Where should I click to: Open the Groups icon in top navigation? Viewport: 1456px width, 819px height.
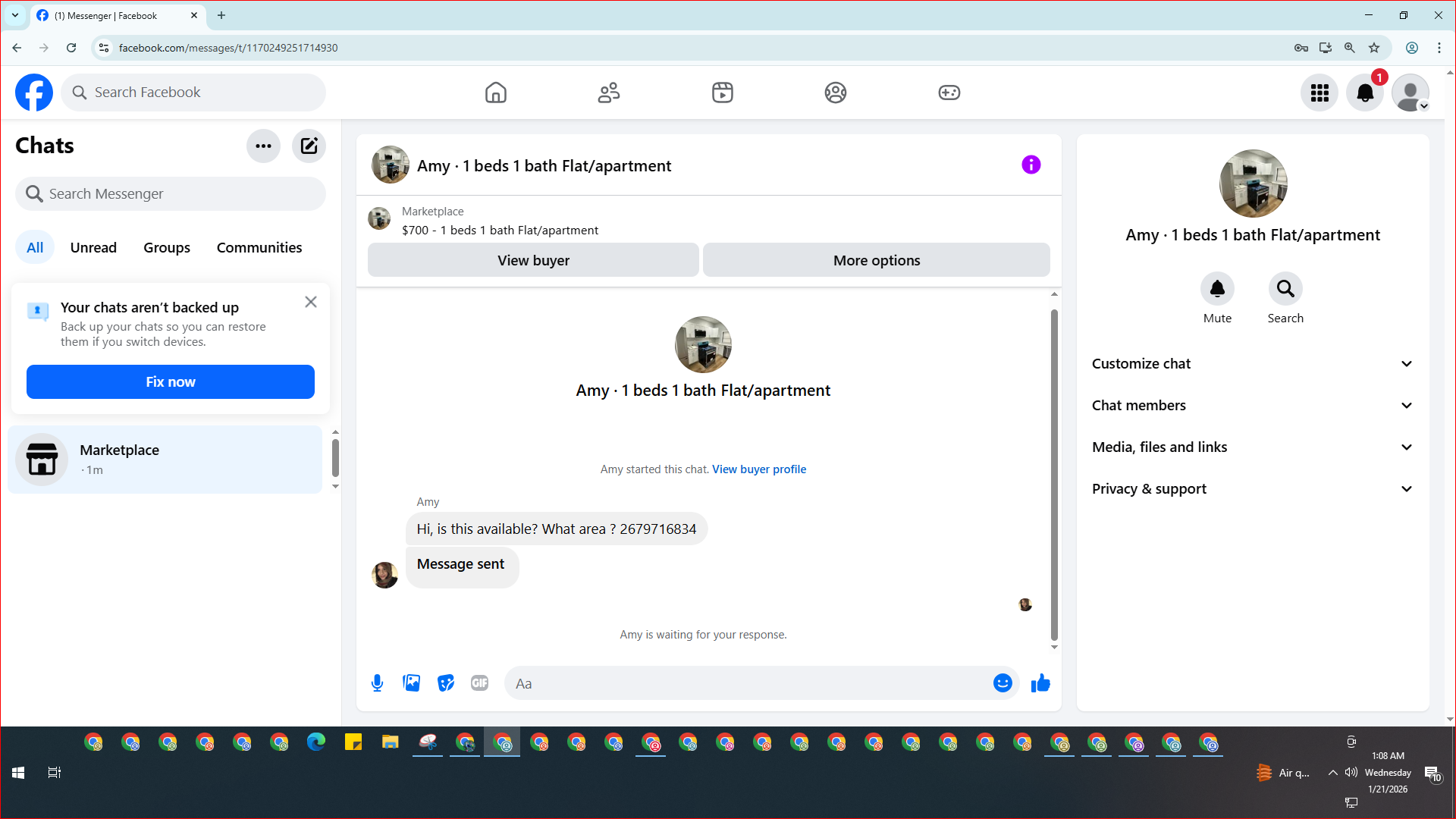click(836, 93)
